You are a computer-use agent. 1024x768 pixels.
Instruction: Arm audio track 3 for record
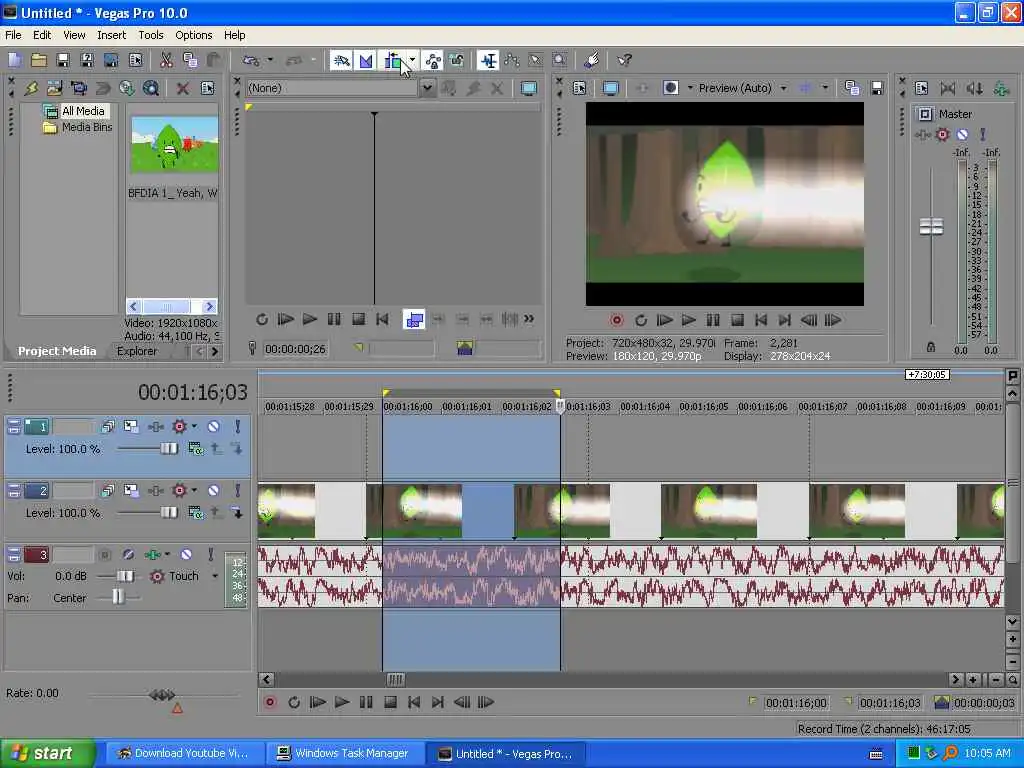[104, 554]
